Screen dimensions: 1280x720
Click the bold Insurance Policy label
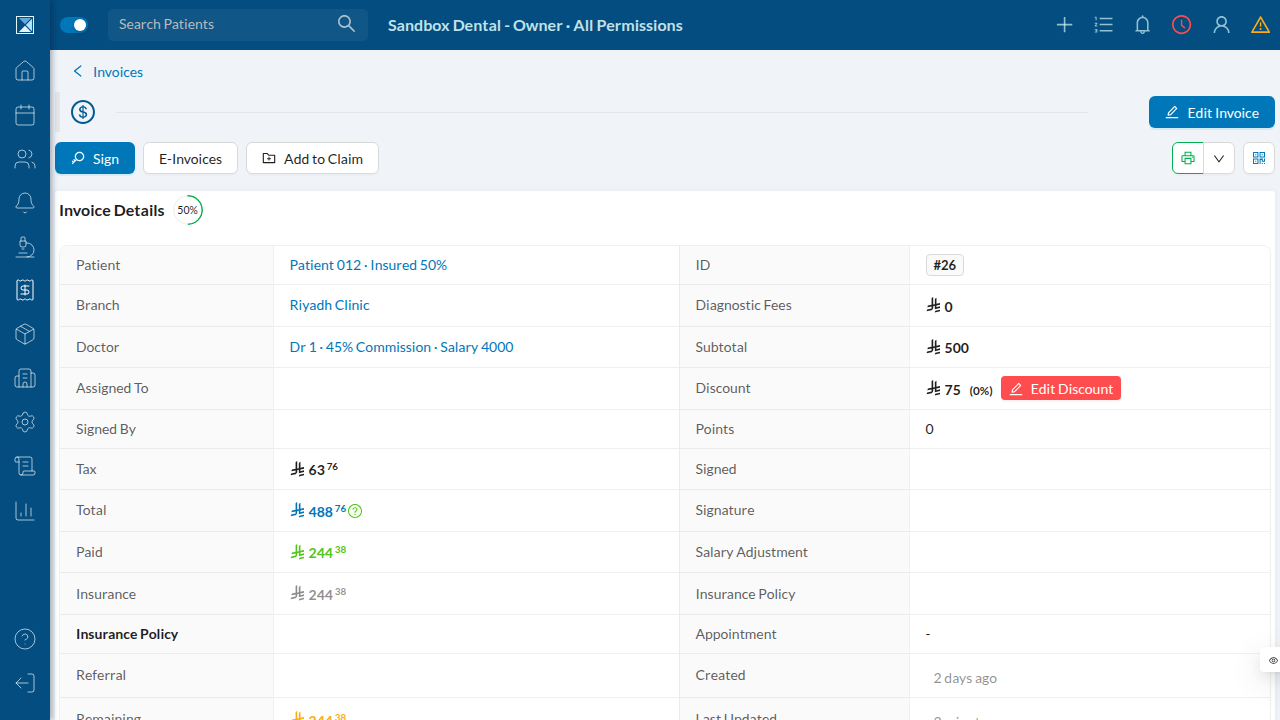click(x=127, y=634)
